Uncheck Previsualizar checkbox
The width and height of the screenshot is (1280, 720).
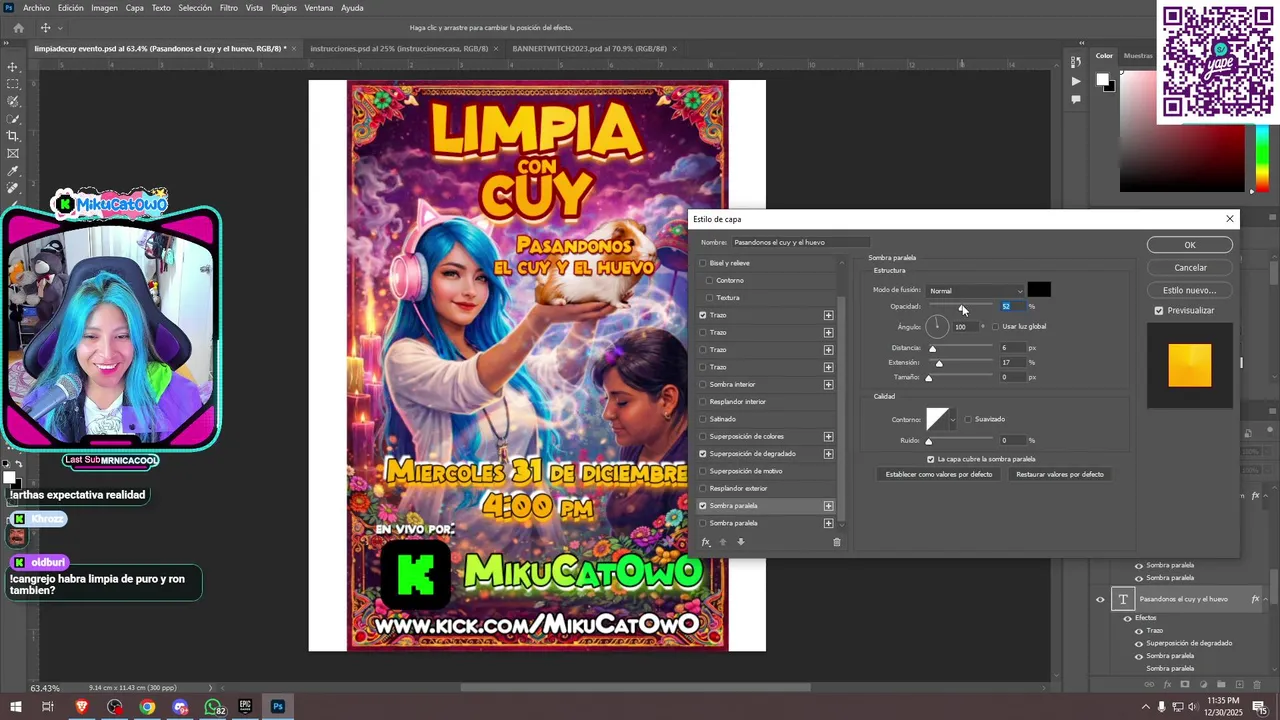coord(1159,310)
